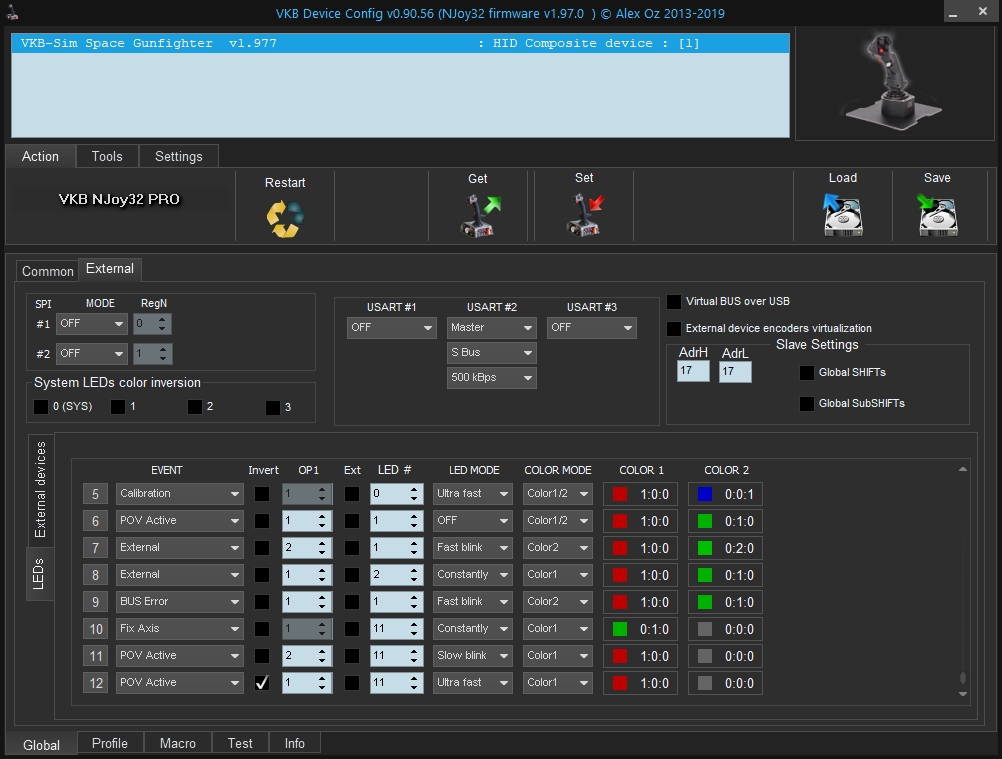Check Ext on row 7
This screenshot has width=1002, height=759.
click(352, 548)
